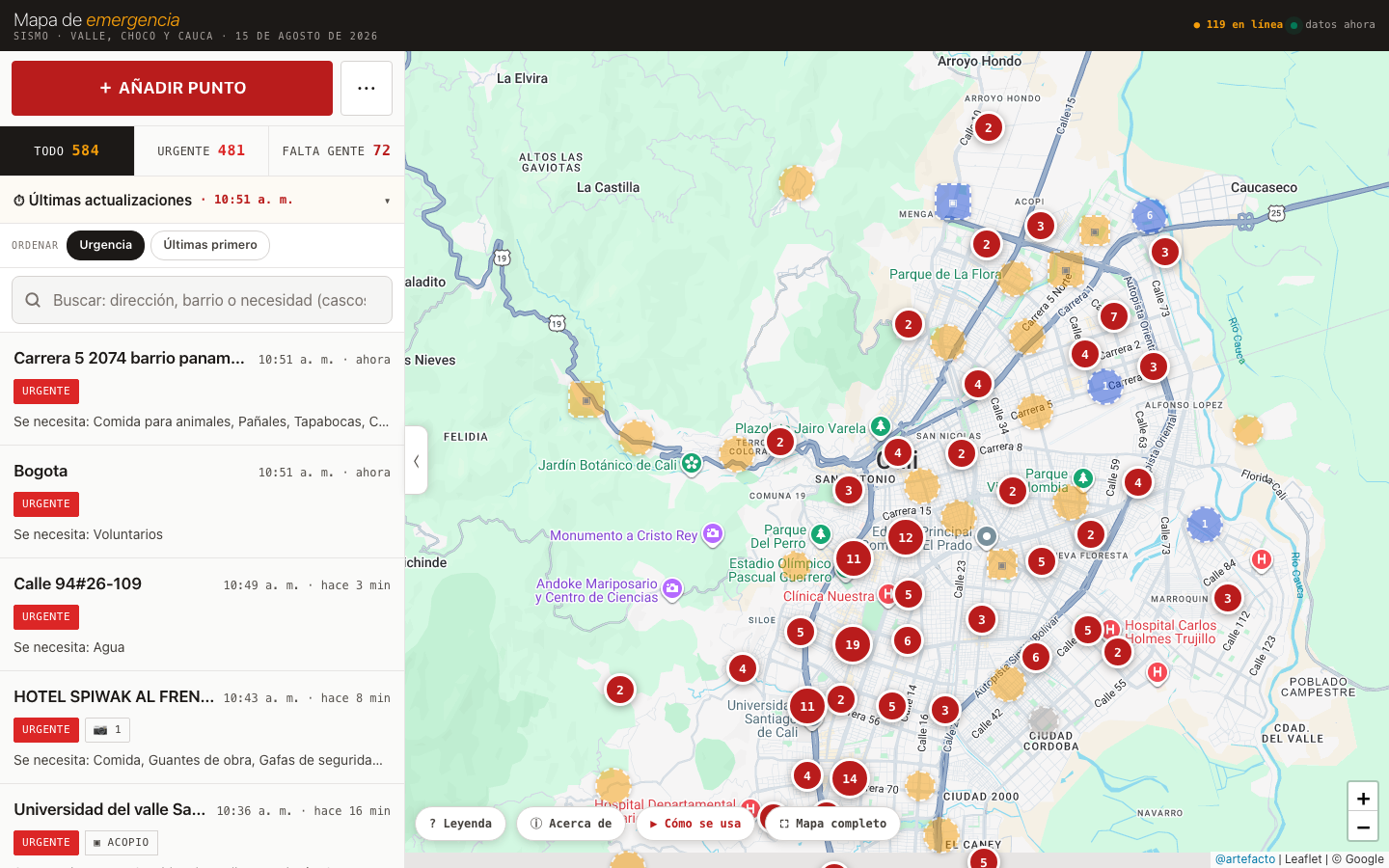
Task: Click the Jardín Botánico de Cali marker
Action: click(x=692, y=464)
